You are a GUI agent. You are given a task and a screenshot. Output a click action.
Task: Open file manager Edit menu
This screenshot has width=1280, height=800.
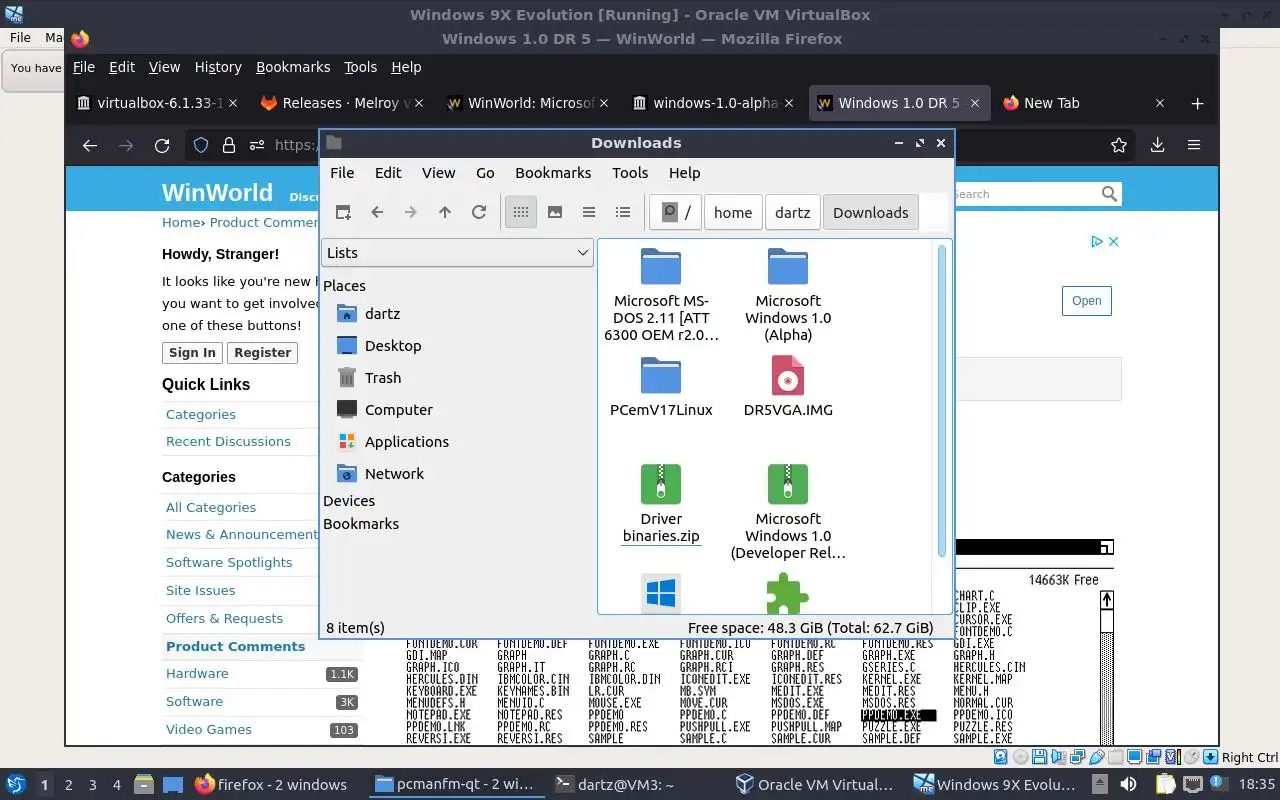pyautogui.click(x=388, y=173)
